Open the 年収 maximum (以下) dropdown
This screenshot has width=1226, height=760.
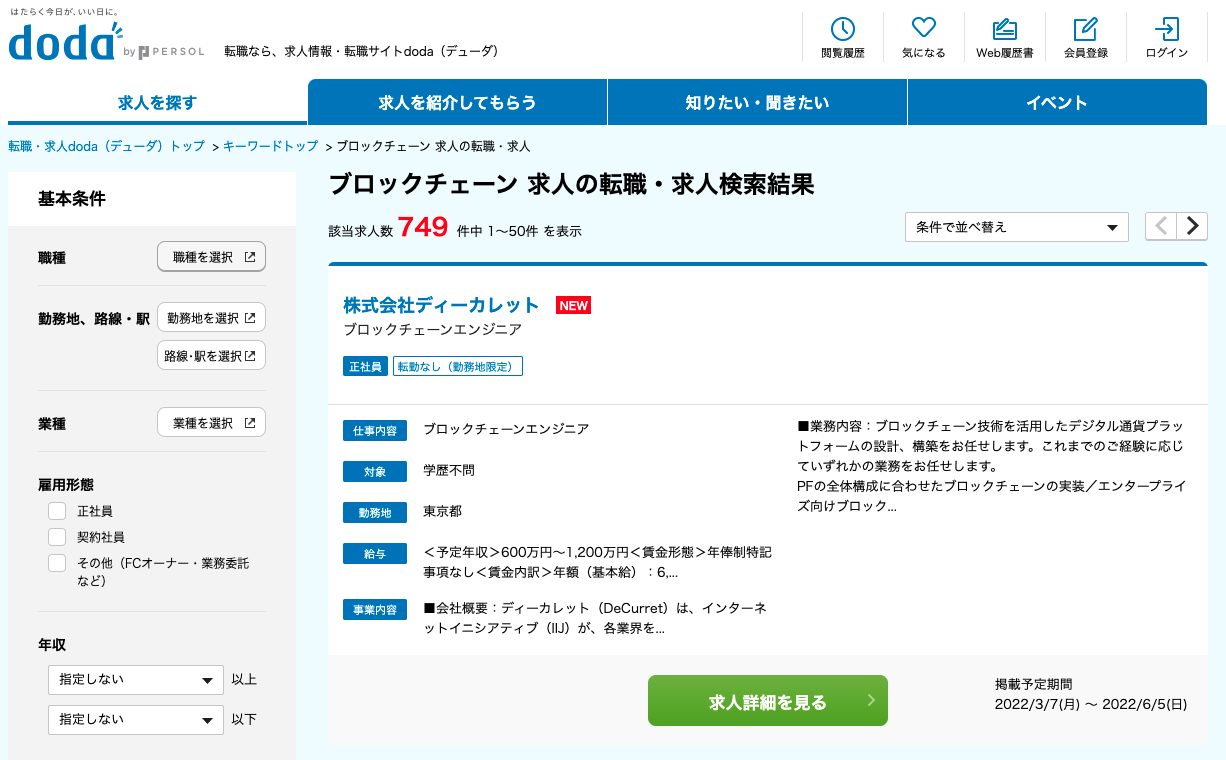(136, 720)
